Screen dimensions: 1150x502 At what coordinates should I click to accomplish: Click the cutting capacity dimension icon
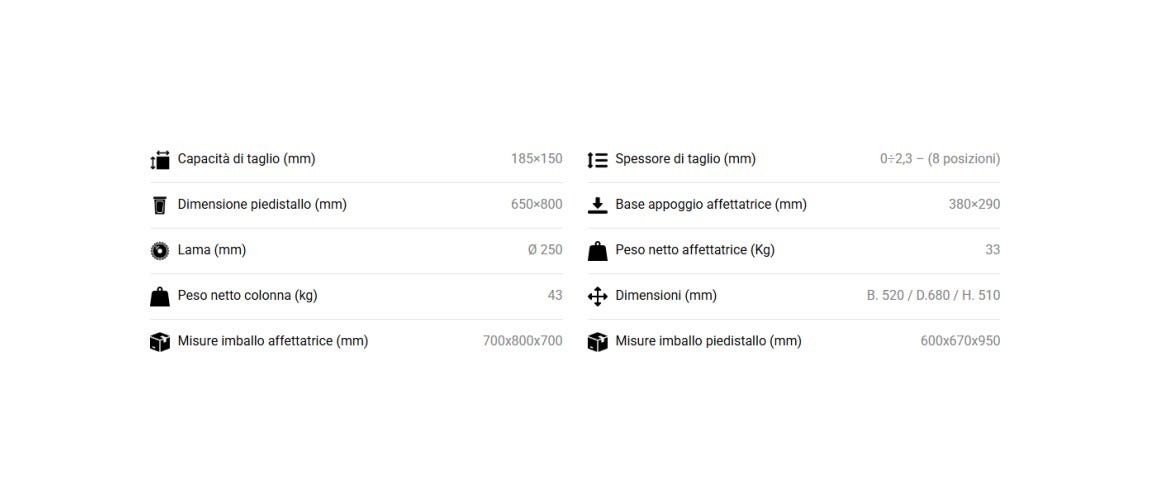[160, 159]
